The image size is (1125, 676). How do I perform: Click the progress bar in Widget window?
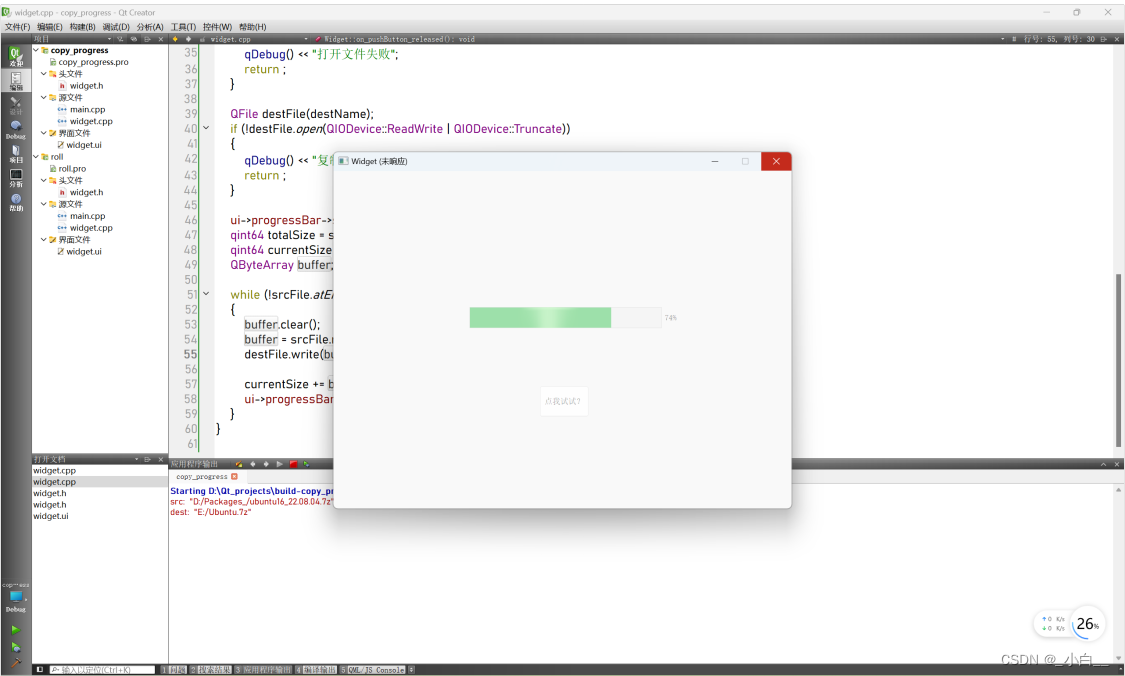(565, 318)
